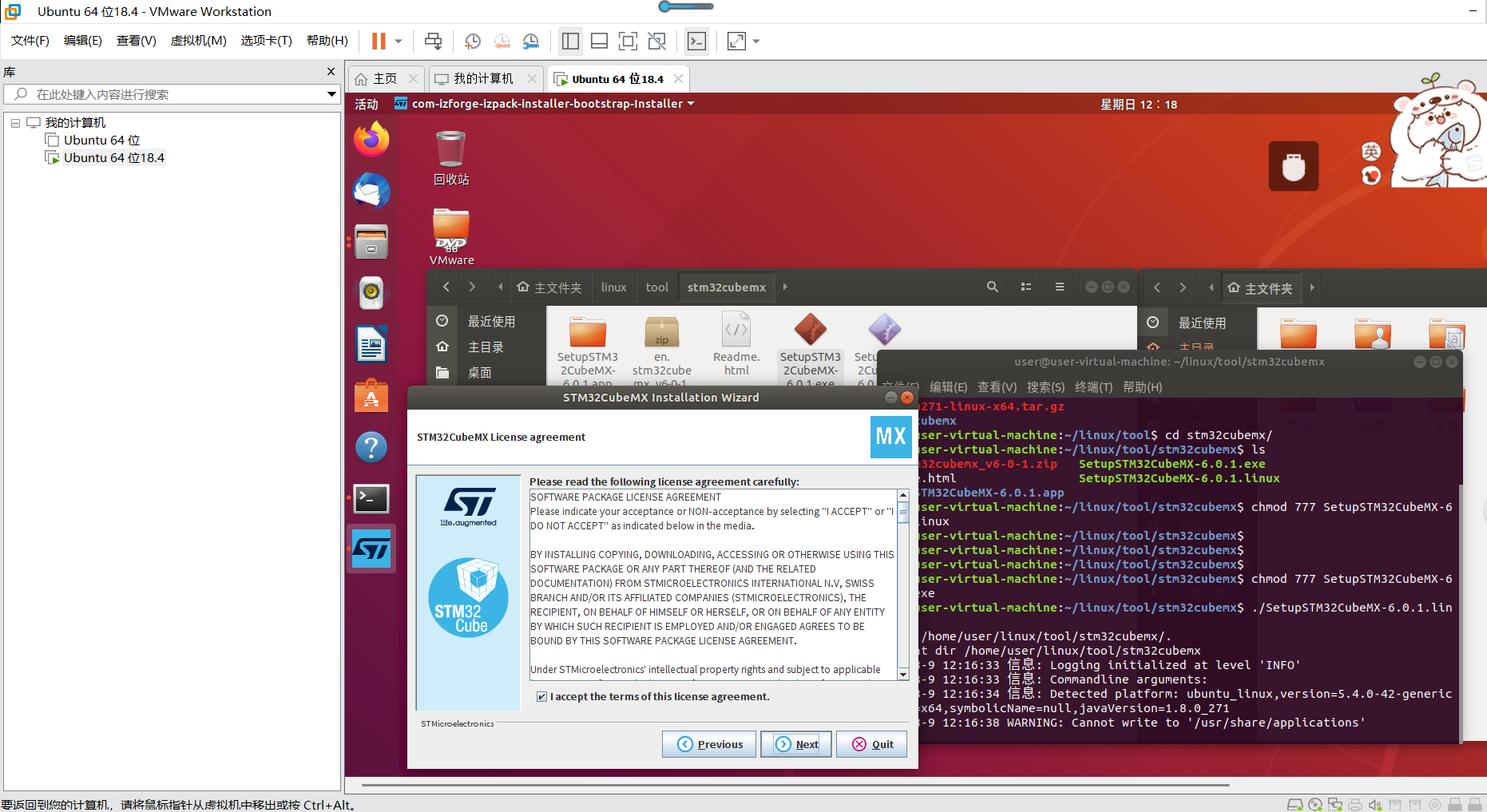Click VMware stretch guest display icon
This screenshot has height=812, width=1487.
pyautogui.click(x=736, y=41)
